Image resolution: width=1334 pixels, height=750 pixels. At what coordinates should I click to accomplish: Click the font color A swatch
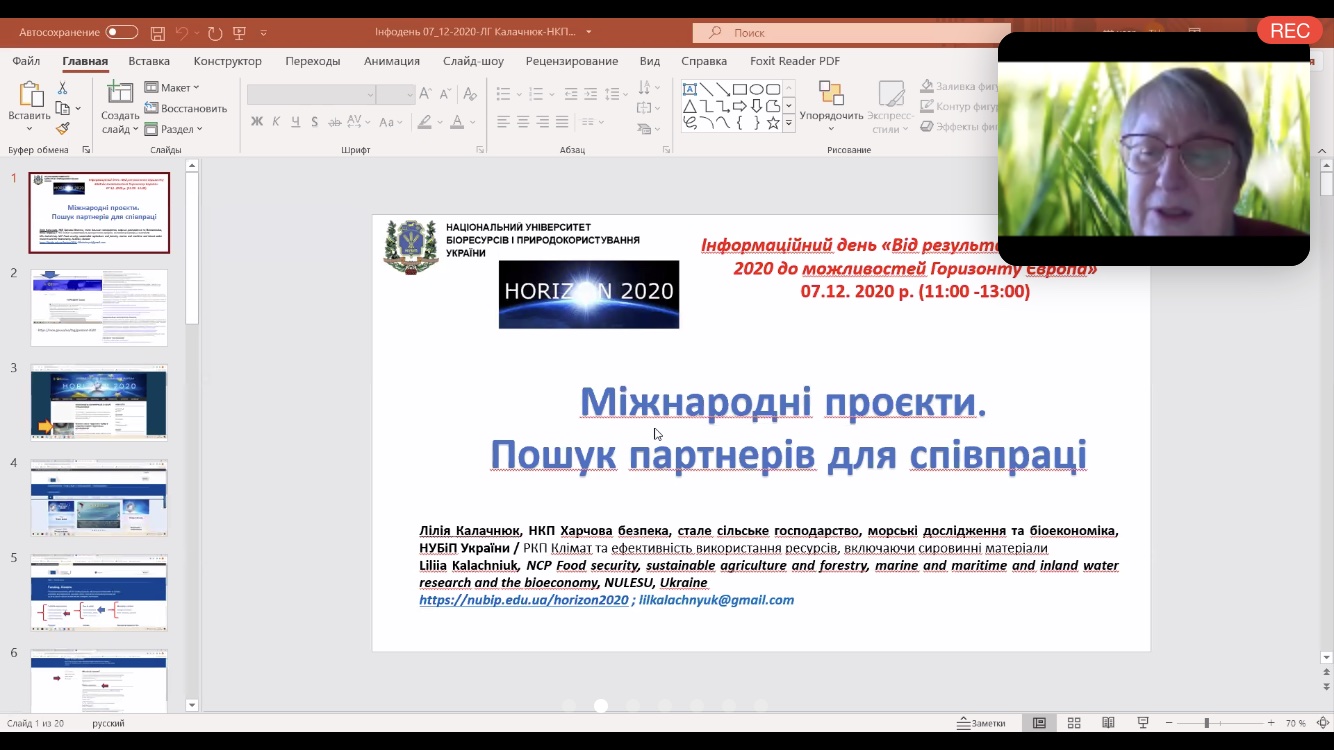click(x=457, y=122)
